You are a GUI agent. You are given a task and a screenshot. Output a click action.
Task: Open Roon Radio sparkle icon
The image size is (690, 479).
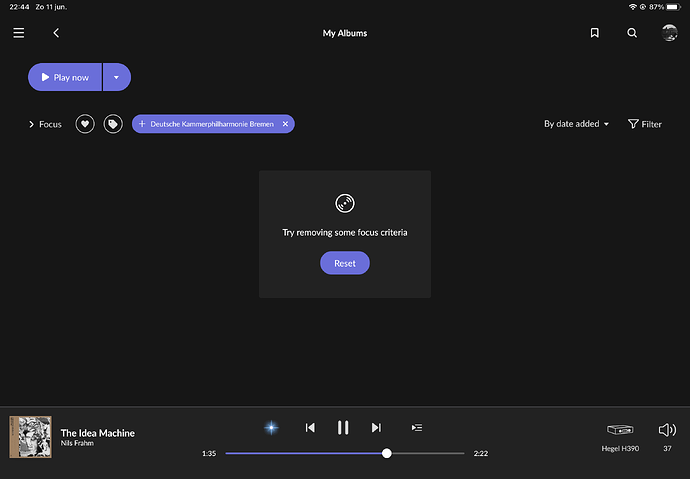coord(271,427)
